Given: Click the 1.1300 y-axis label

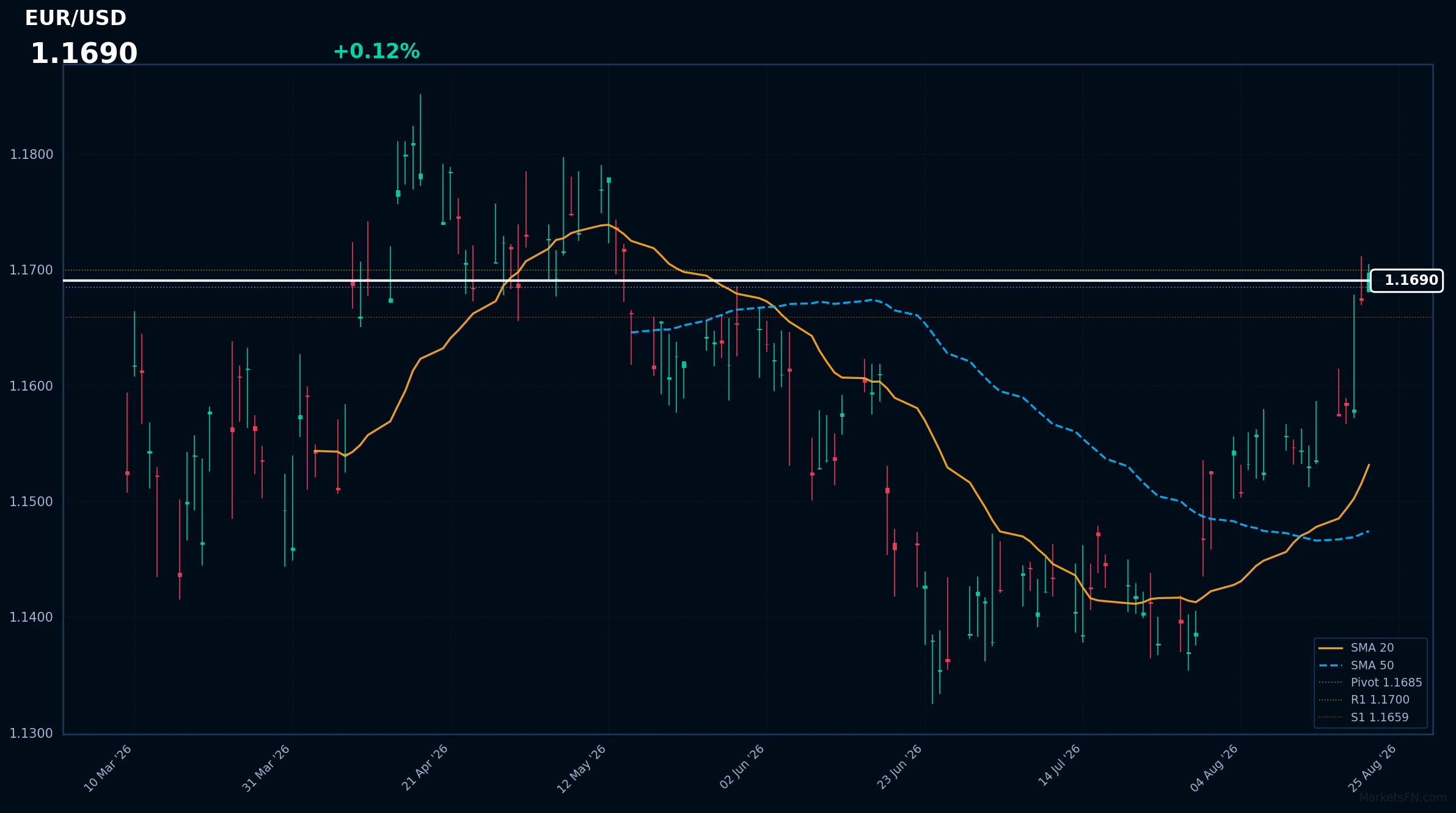Looking at the screenshot, I should 32,734.
